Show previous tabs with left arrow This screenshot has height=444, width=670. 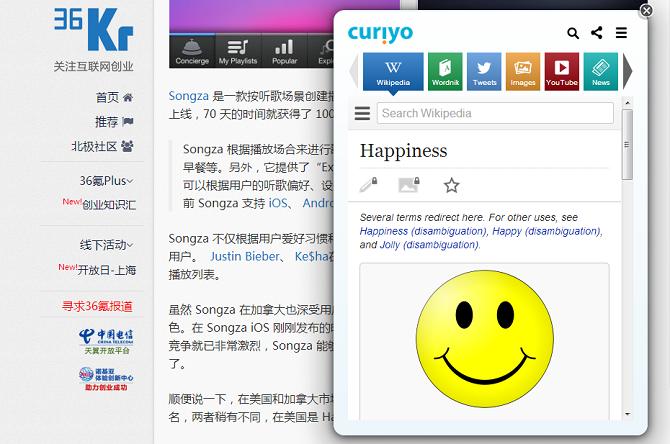tap(354, 71)
